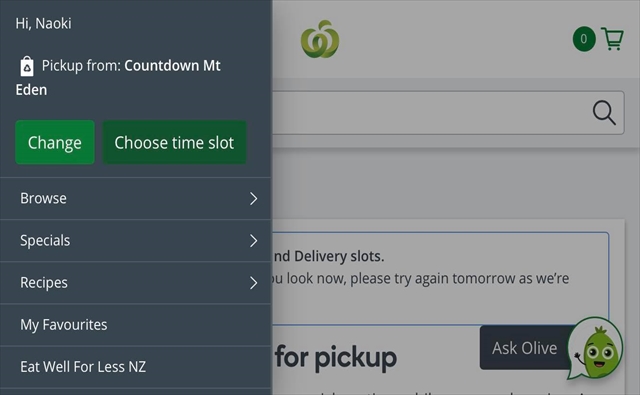This screenshot has width=640, height=395.
Task: Click into the search input field
Action: (431, 113)
